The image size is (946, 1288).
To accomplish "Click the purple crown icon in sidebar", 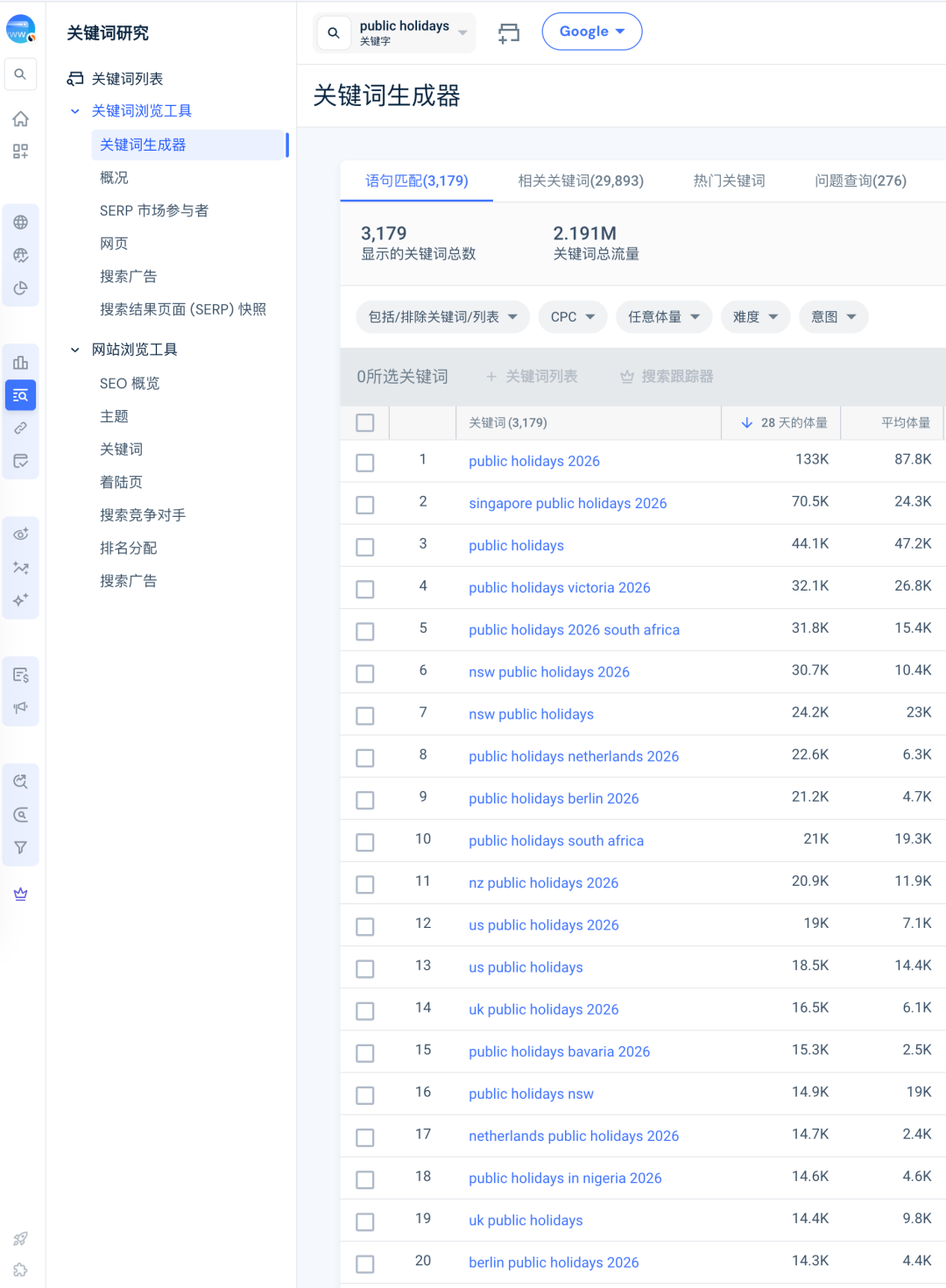I will coord(20,894).
